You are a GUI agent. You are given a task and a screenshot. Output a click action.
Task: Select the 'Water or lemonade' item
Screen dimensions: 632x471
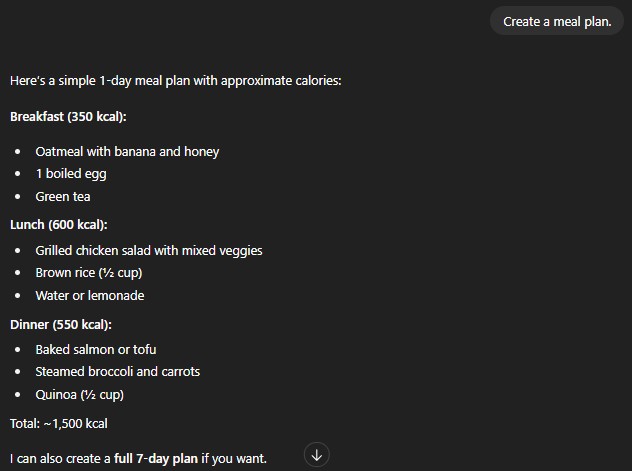pos(90,296)
